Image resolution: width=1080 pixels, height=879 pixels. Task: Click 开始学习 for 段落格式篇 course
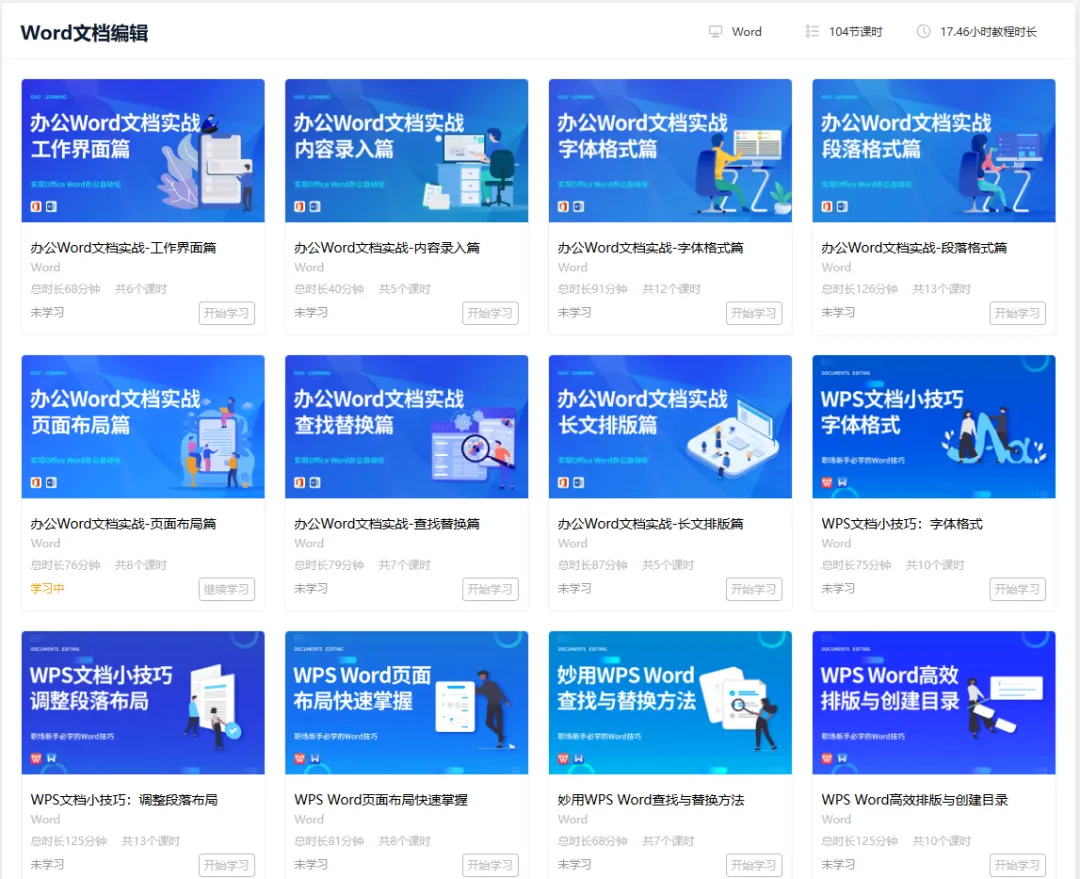tap(1018, 313)
